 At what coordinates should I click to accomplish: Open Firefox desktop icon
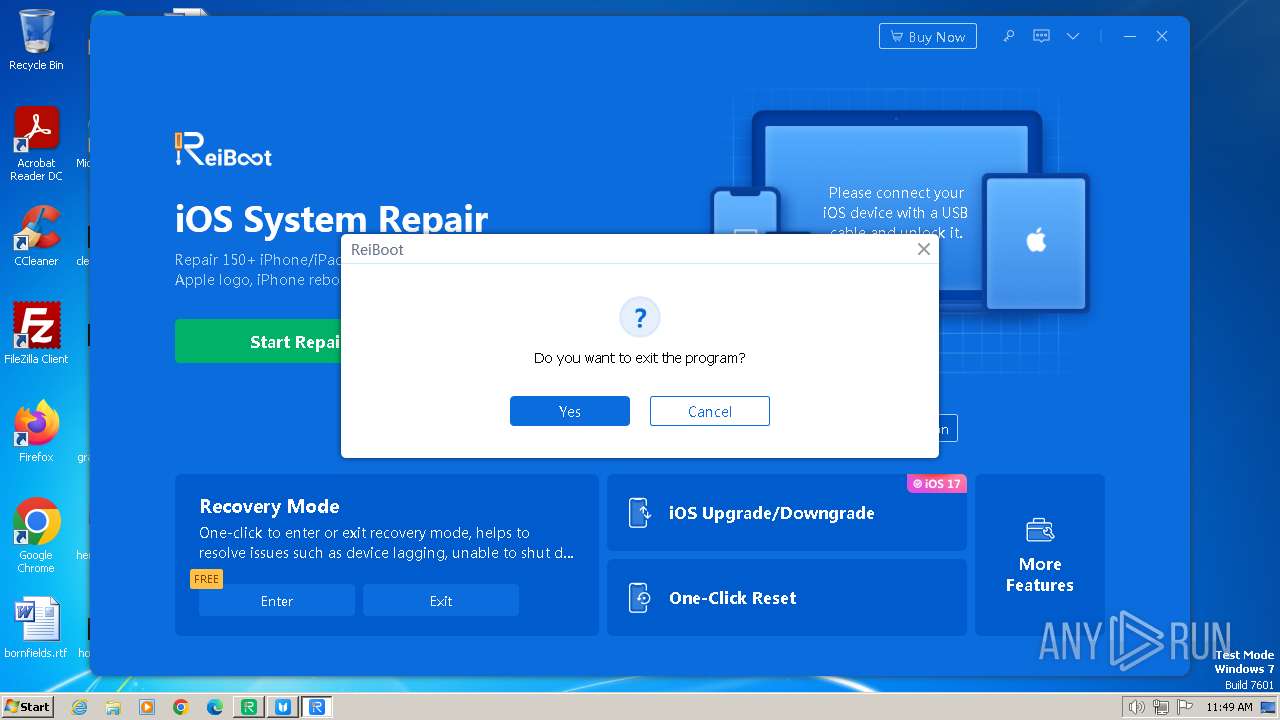click(36, 432)
